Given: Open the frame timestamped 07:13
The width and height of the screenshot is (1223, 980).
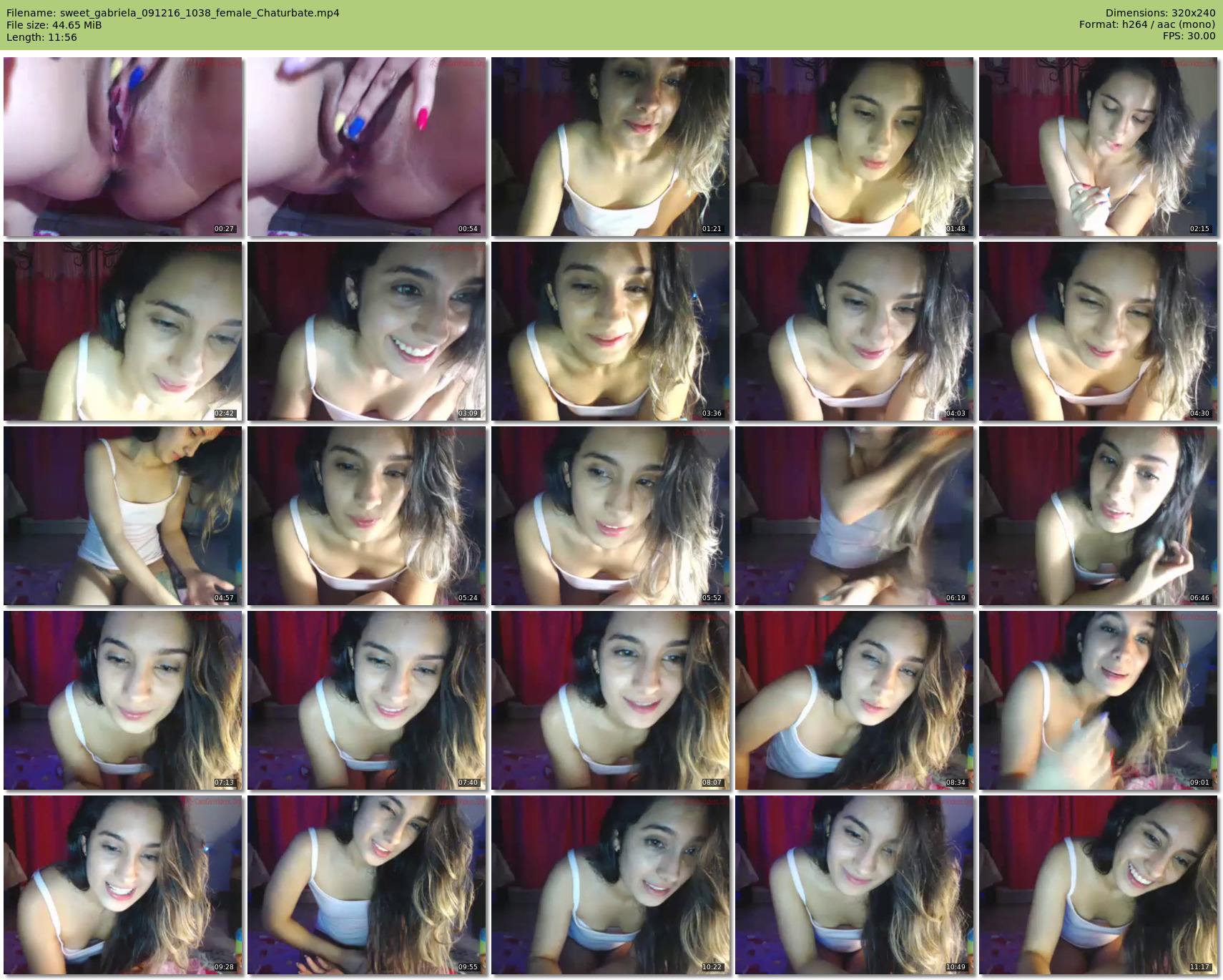Looking at the screenshot, I should [x=122, y=700].
